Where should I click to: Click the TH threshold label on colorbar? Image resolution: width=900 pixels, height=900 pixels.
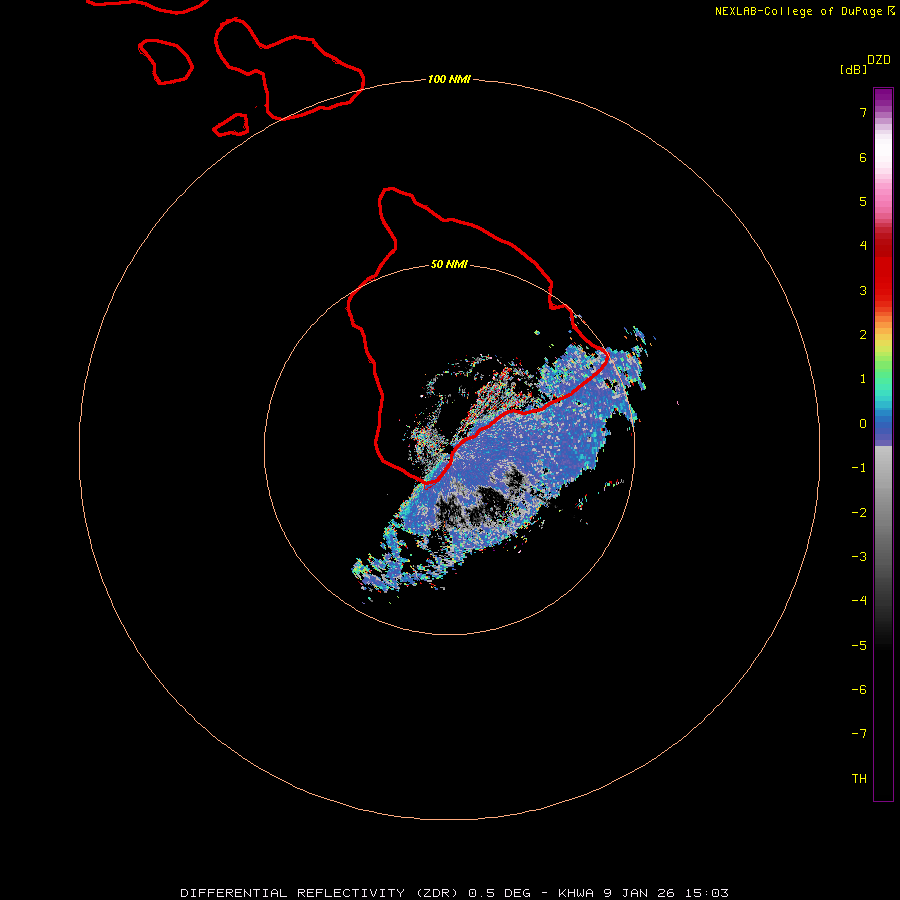(859, 779)
